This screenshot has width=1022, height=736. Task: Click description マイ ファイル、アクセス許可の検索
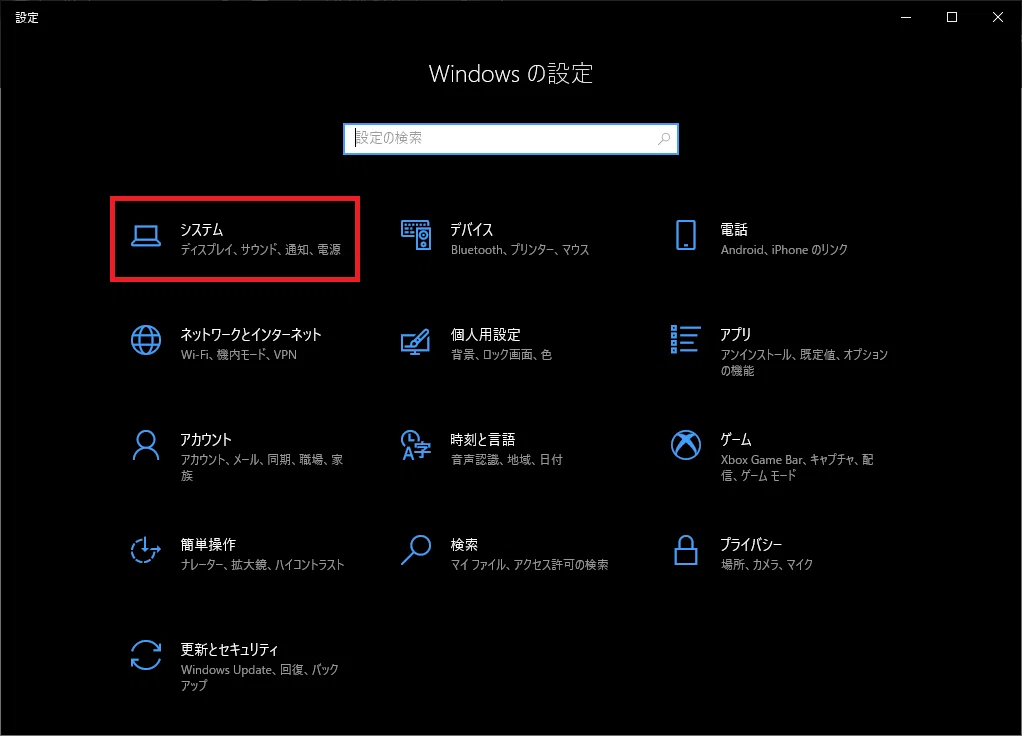coord(529,565)
